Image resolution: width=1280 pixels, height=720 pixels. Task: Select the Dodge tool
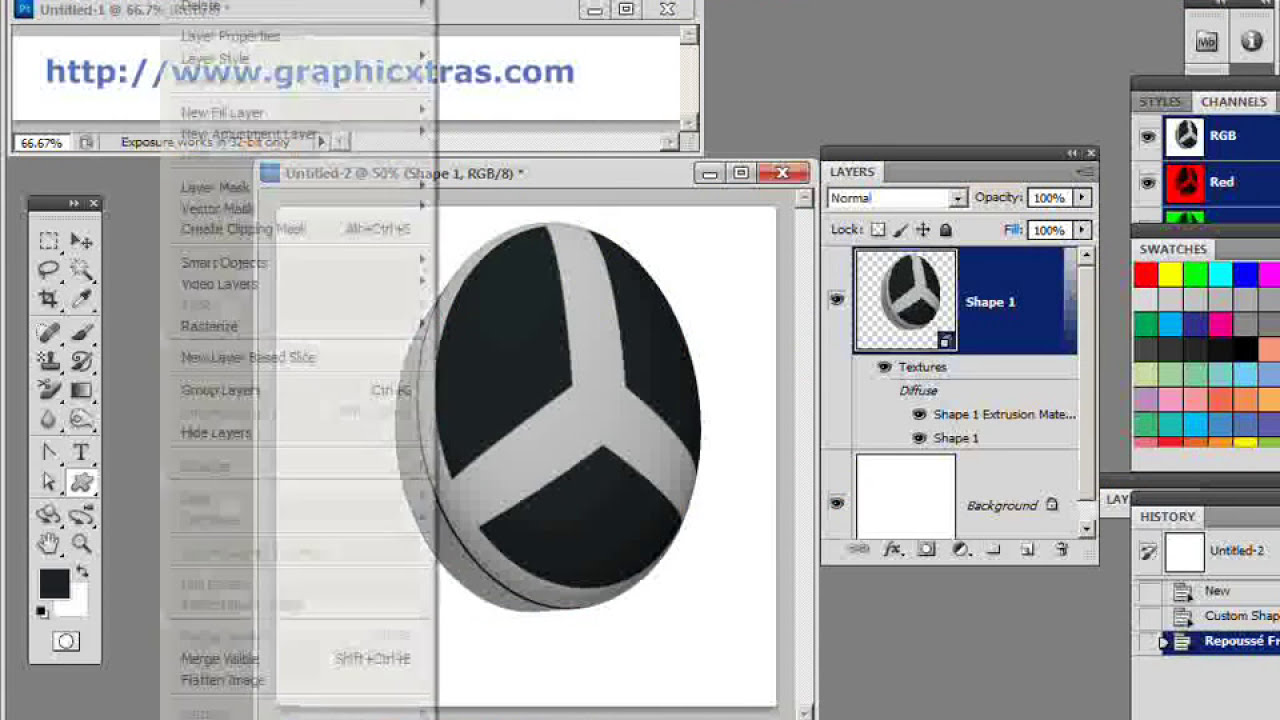81,419
